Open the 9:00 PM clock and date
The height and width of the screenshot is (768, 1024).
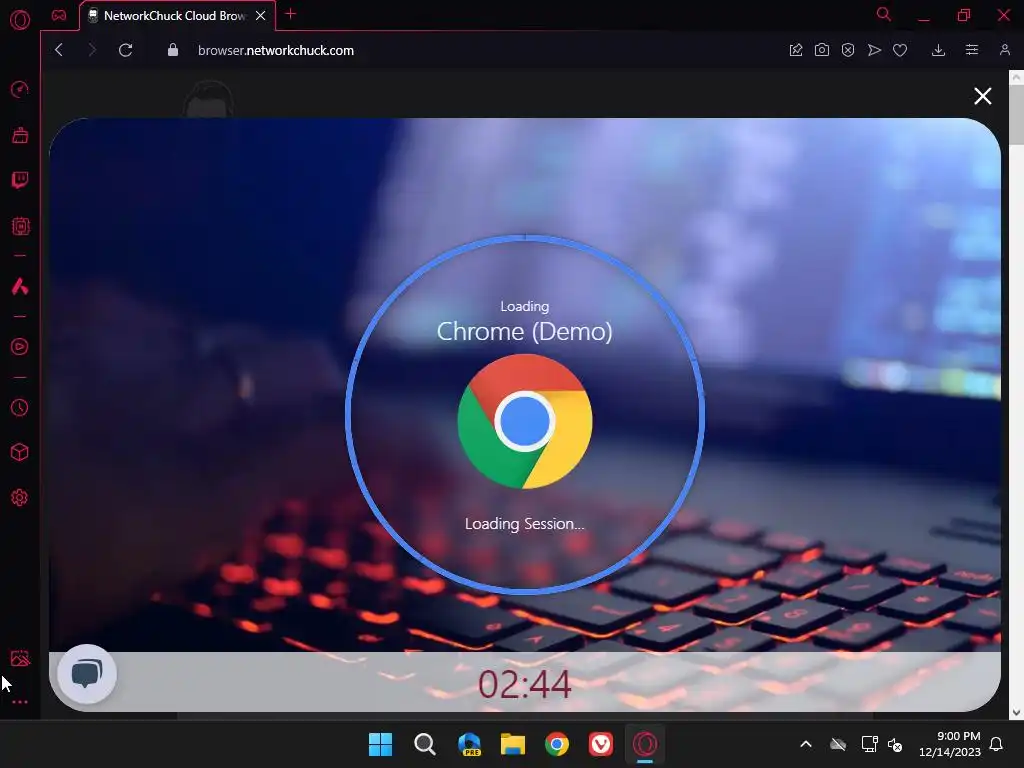tap(950, 744)
